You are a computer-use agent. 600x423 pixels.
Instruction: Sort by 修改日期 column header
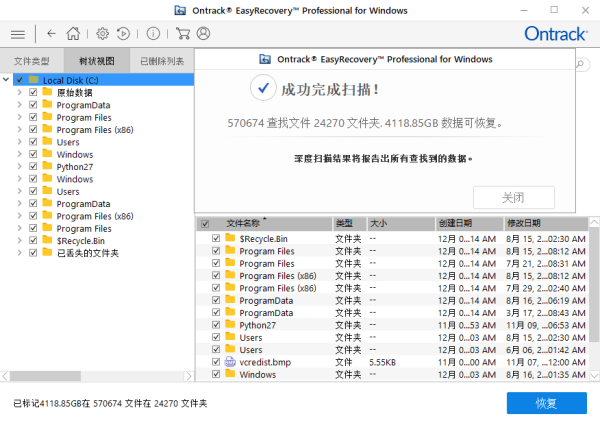(x=545, y=224)
